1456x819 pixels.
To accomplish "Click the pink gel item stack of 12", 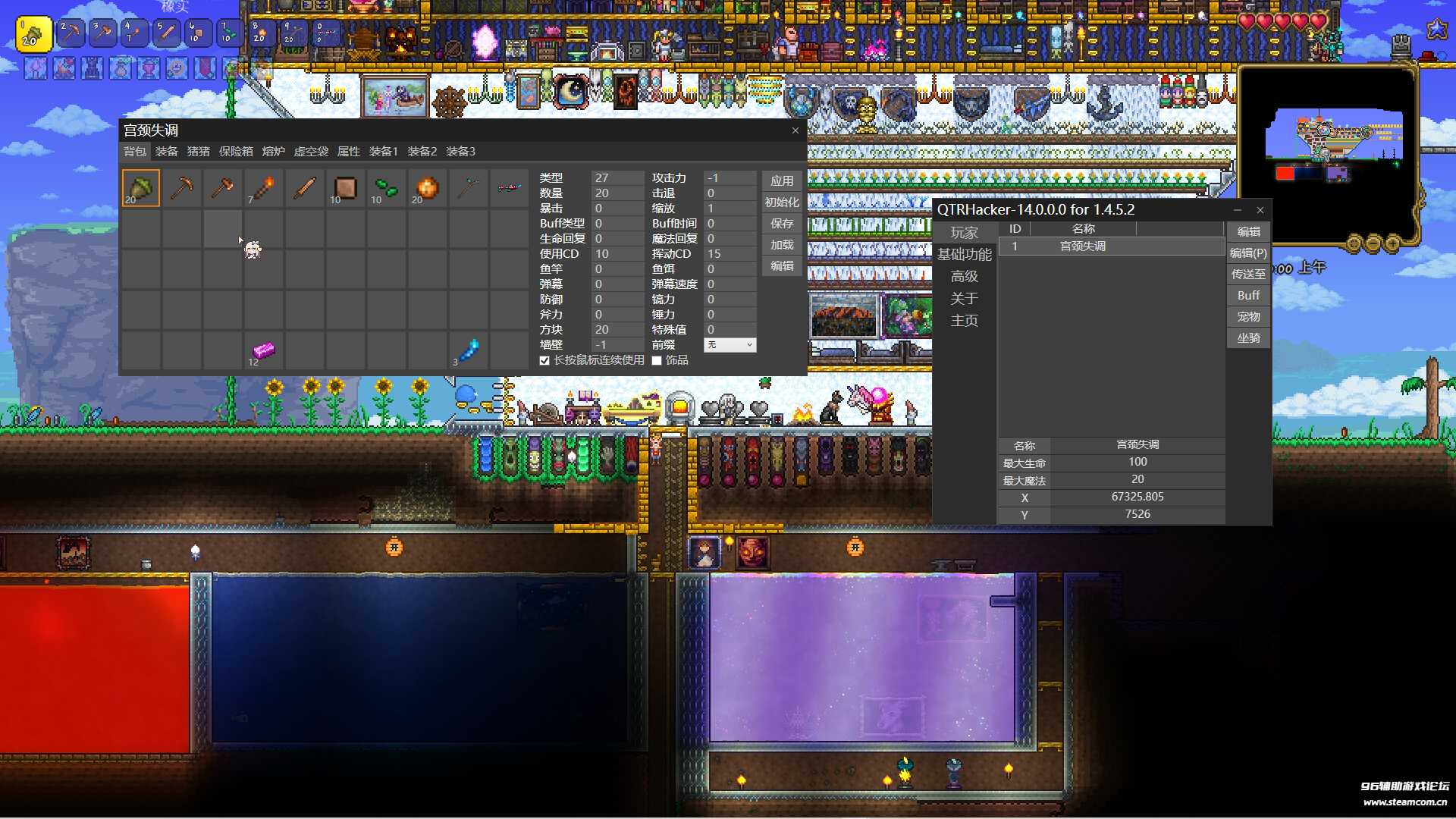I will [x=263, y=350].
